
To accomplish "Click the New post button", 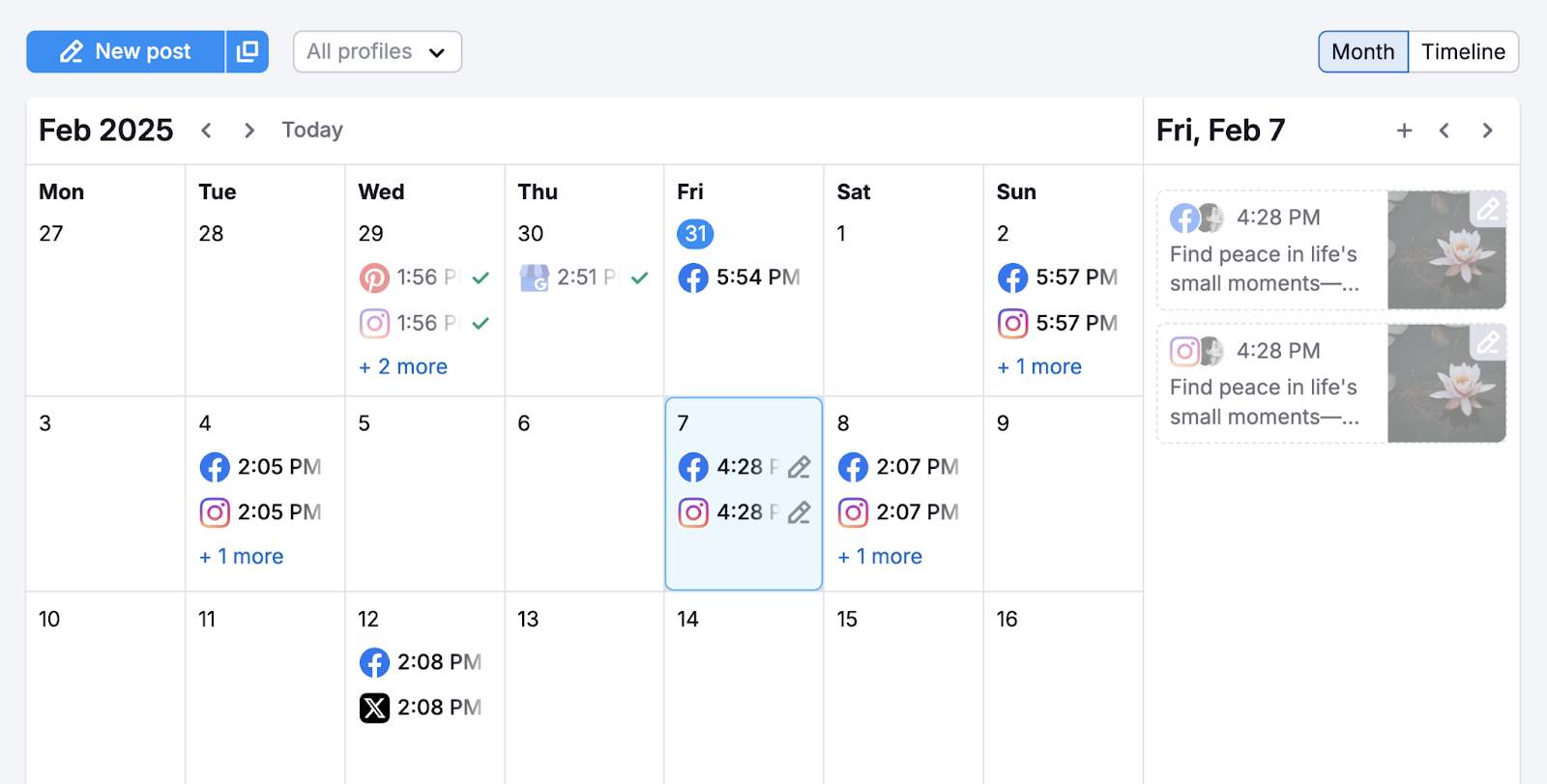I will coord(126,51).
